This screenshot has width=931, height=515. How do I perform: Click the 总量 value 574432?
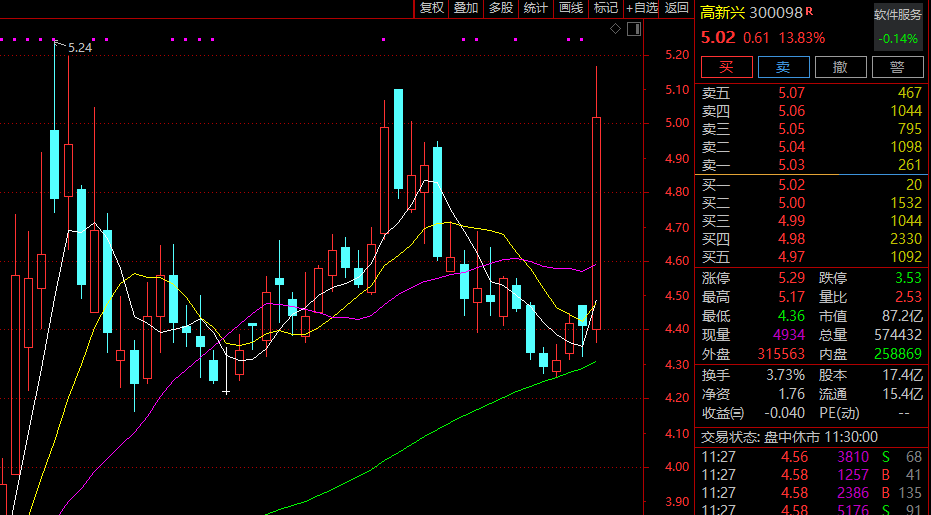click(x=898, y=335)
